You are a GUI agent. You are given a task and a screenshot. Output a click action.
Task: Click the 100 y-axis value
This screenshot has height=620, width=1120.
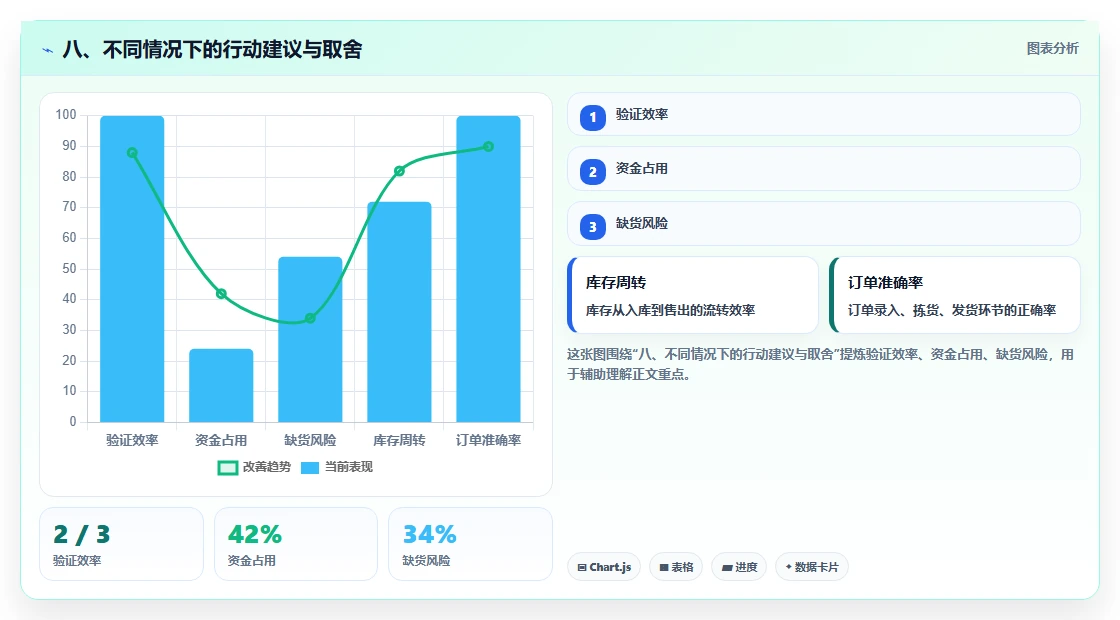[x=66, y=115]
